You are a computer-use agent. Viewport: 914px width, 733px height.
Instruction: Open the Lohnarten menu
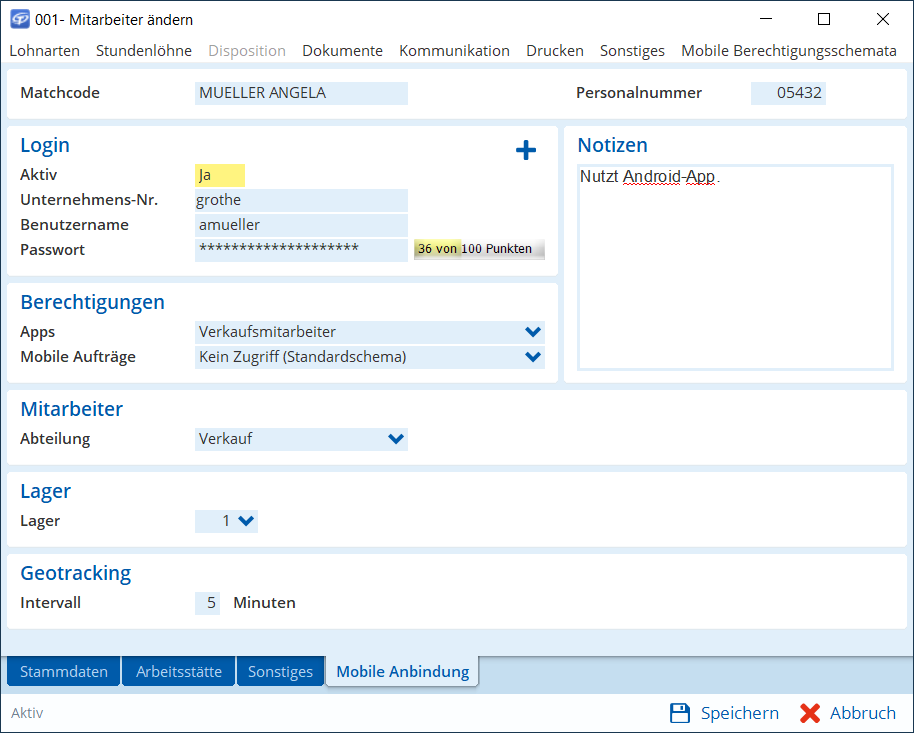(44, 50)
